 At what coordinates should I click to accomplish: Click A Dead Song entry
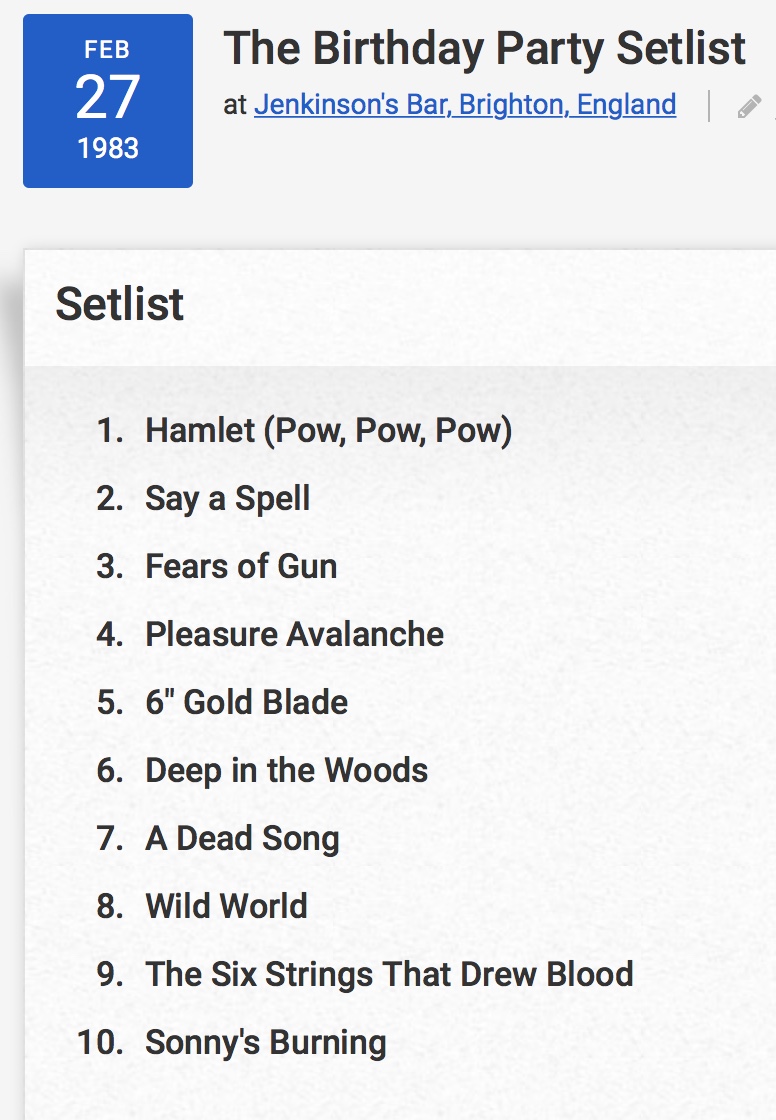(242, 839)
